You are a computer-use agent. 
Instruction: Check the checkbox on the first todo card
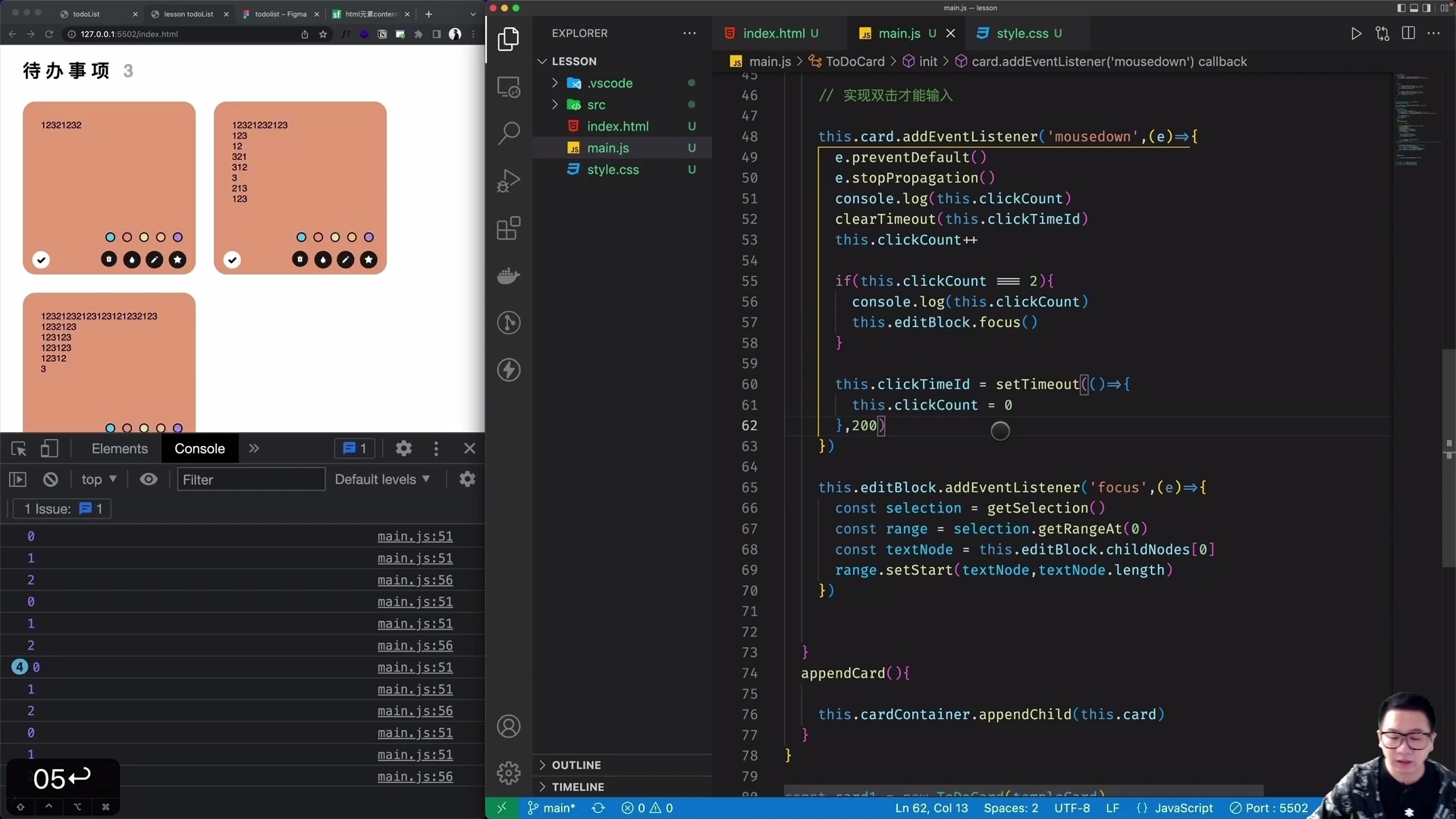tap(41, 259)
